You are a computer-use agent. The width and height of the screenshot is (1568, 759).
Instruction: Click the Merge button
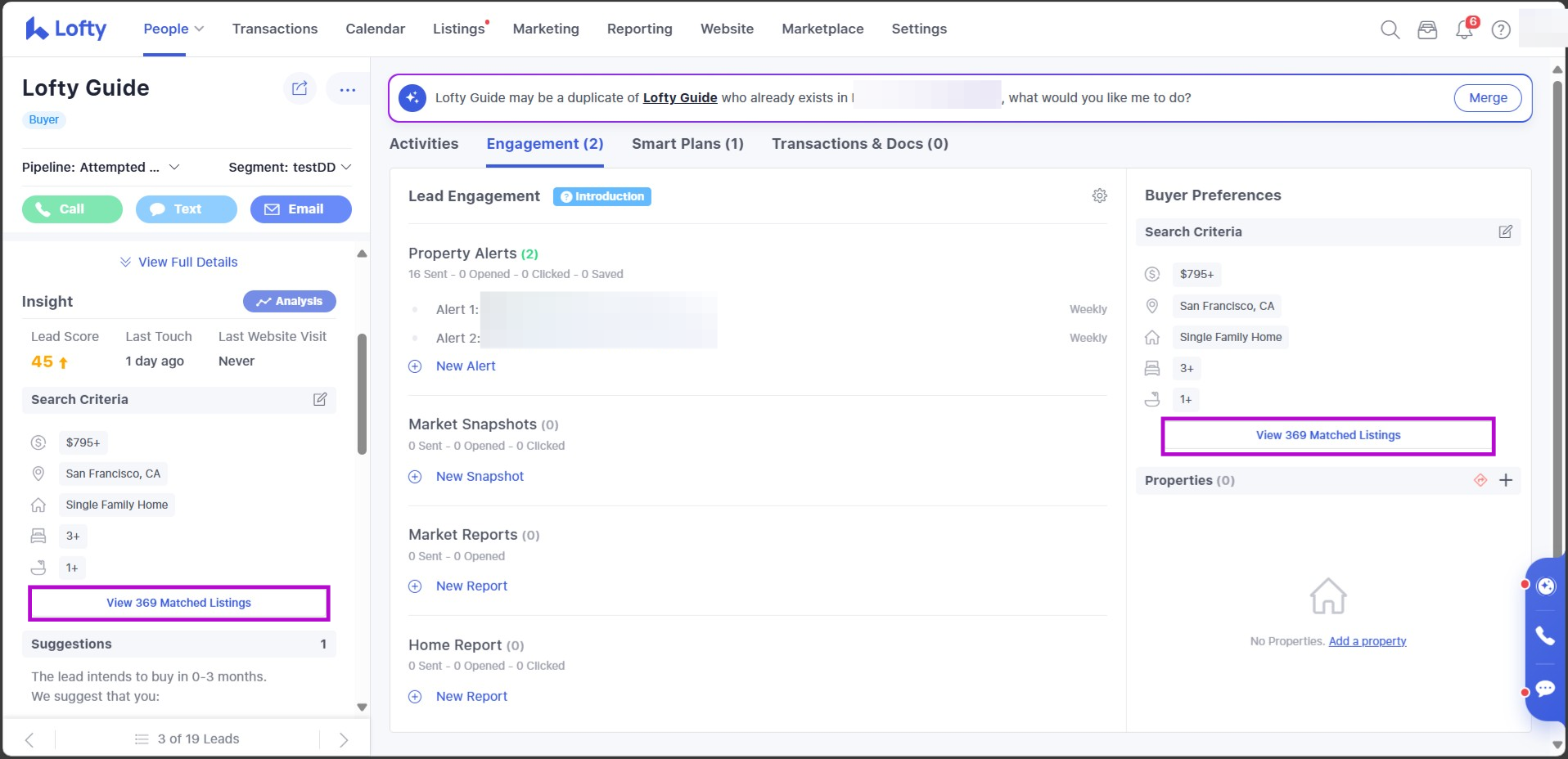[1487, 98]
